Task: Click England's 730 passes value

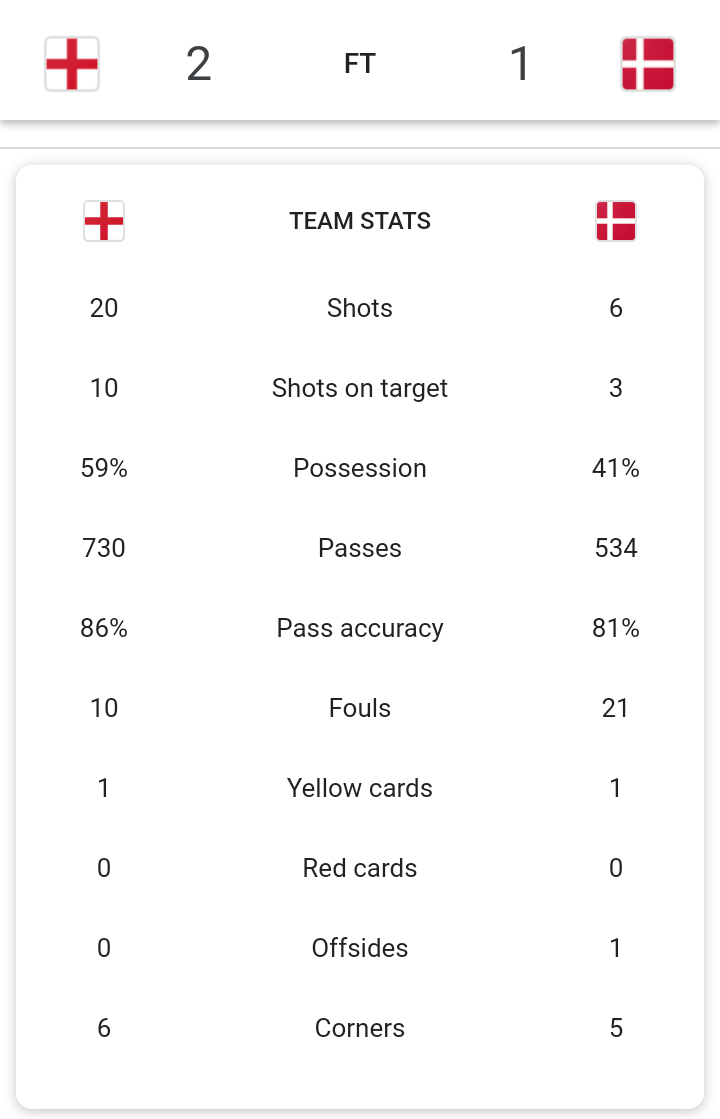Action: point(104,548)
